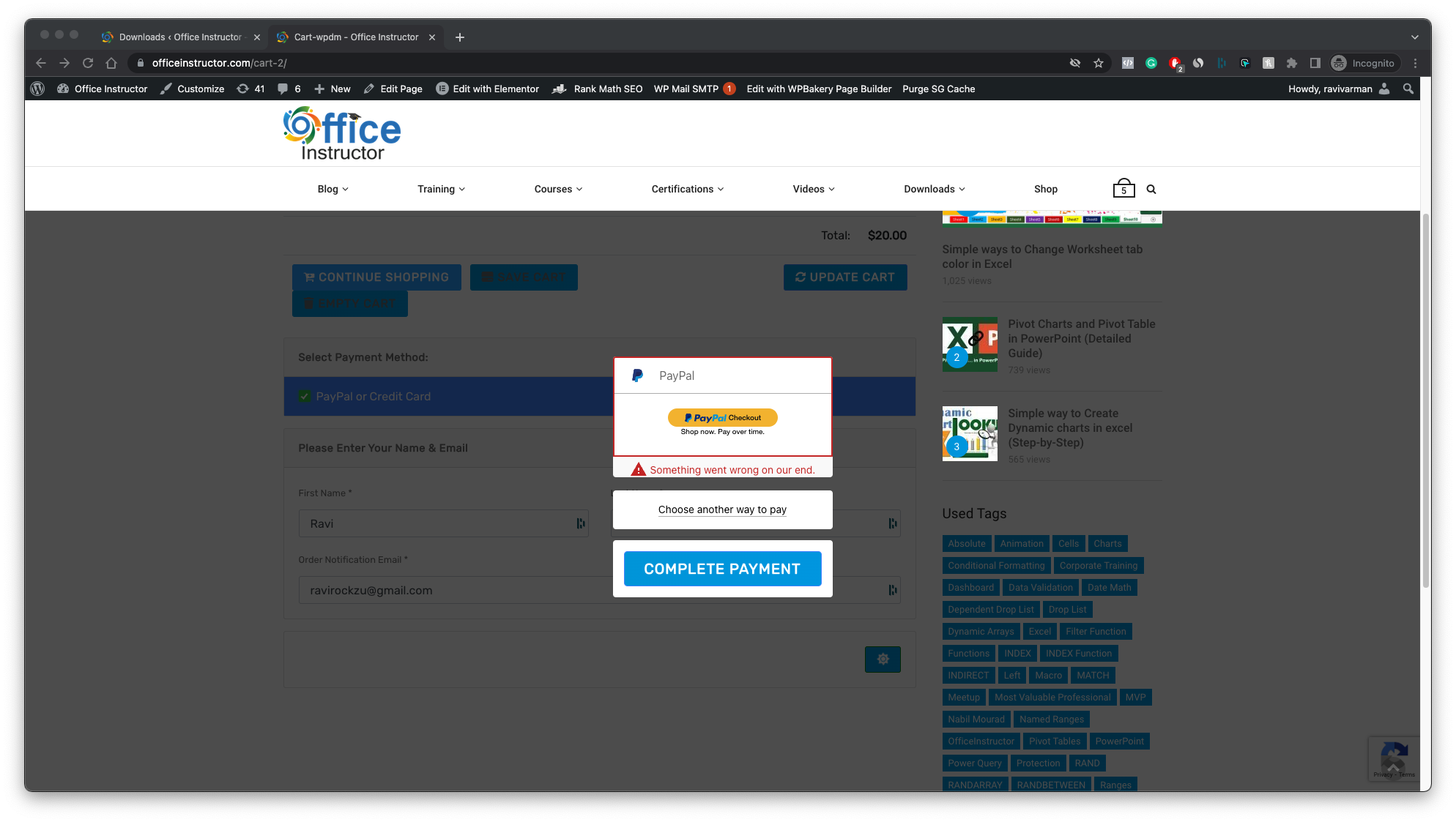Click the UPDATE CART button
The height and width of the screenshot is (822, 1456).
(845, 277)
